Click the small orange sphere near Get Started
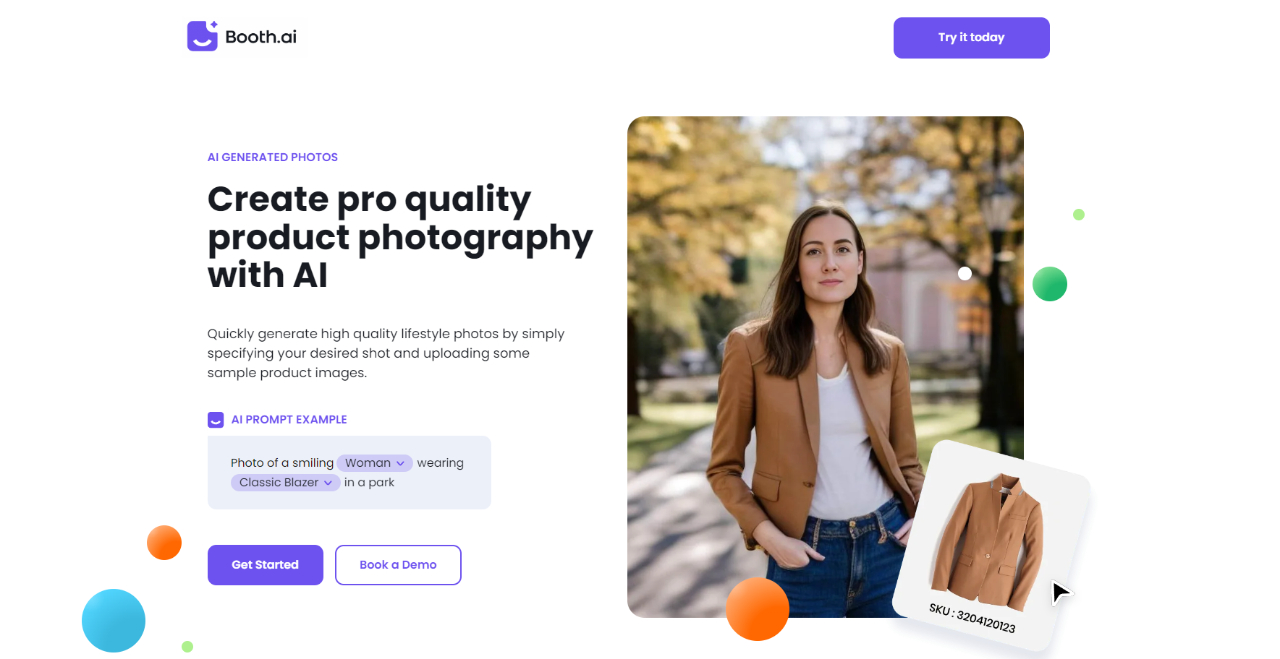 [164, 543]
